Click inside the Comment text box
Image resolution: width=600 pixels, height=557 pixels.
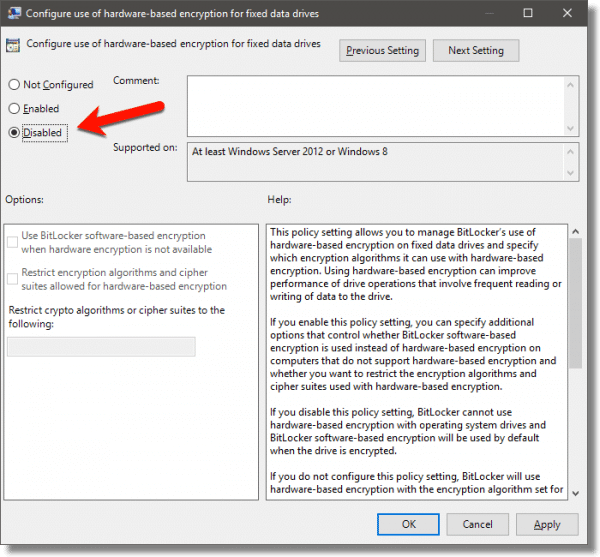[375, 106]
